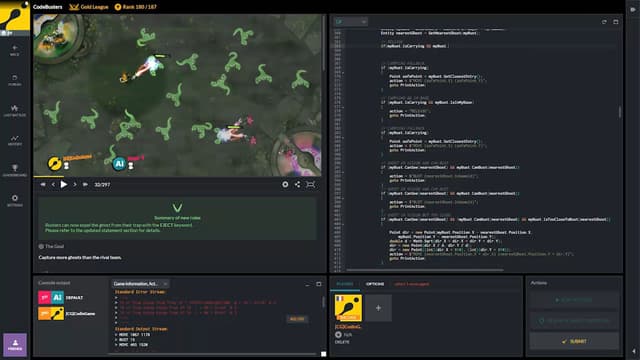Image resolution: width=640 pixels, height=360 pixels.
Task: Open the viewer settings gear icon
Action: (x=285, y=184)
